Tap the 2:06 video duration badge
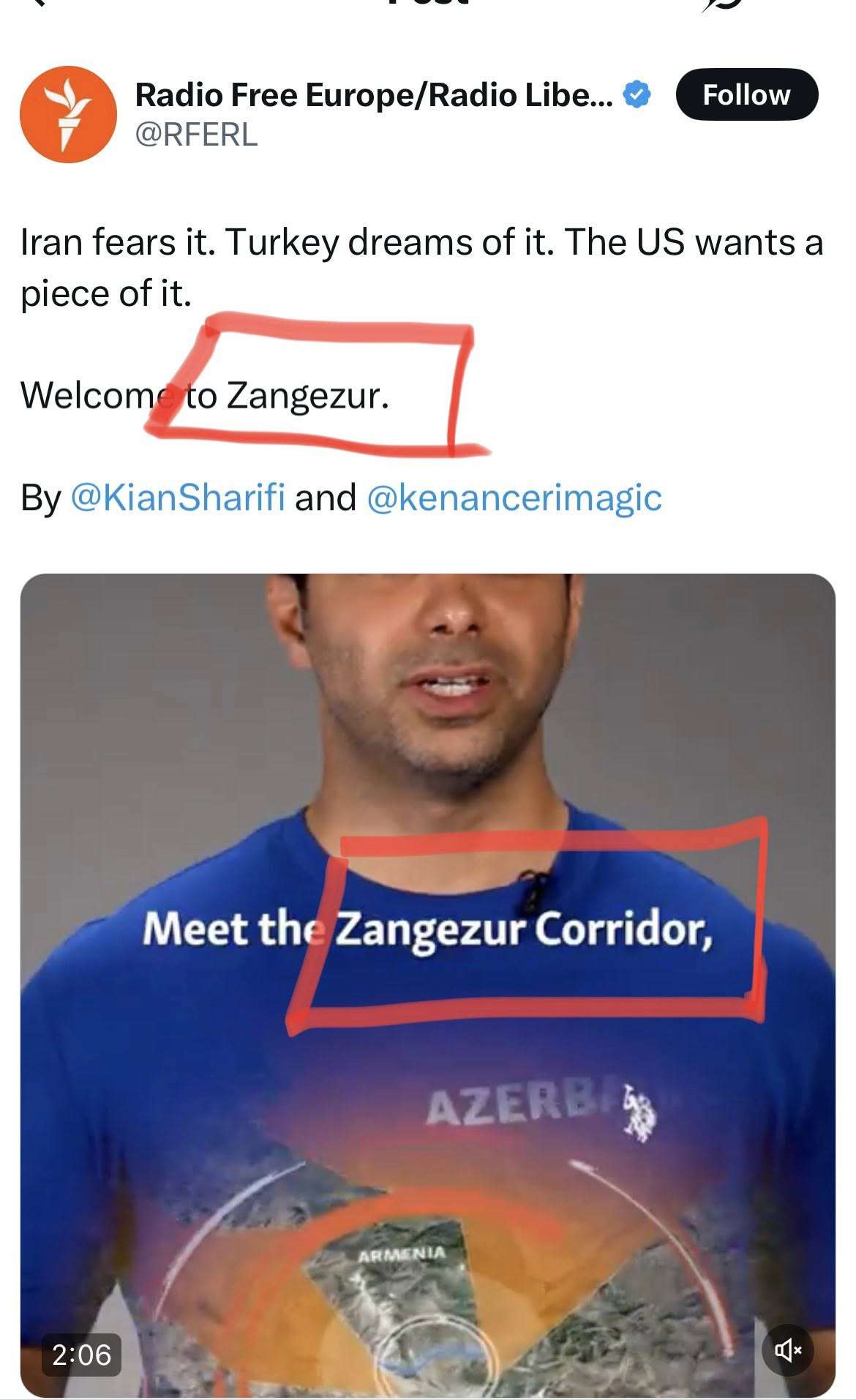 click(81, 1355)
